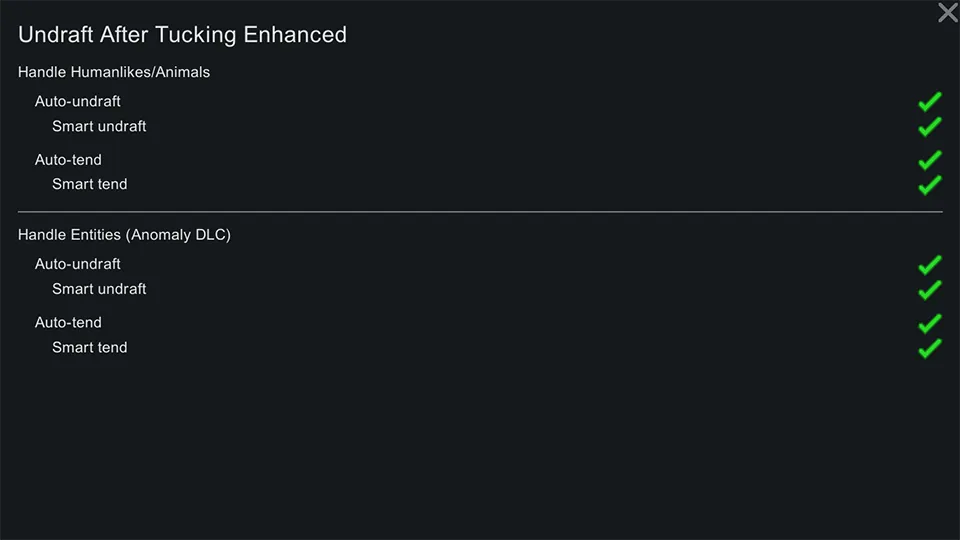960x540 pixels.
Task: Toggle Smart tend checkmark for Entities section
Action: click(x=930, y=348)
